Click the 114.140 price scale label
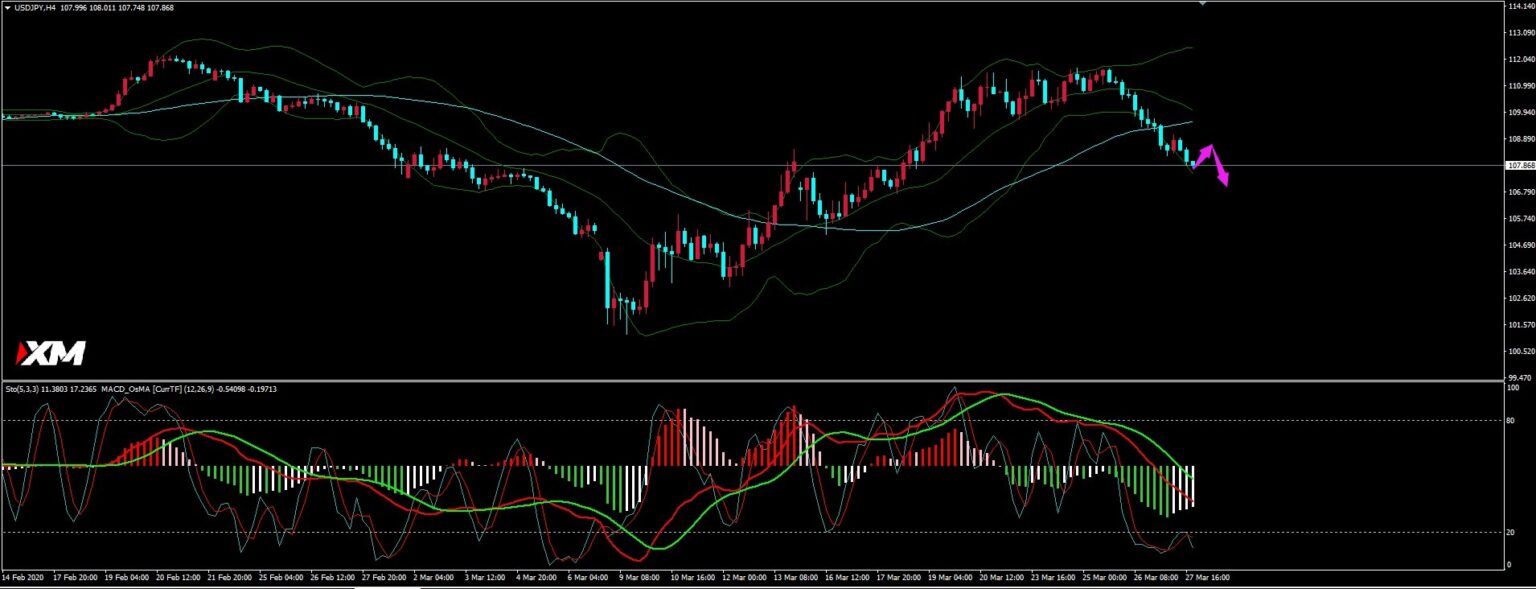The height and width of the screenshot is (589, 1536). click(x=1520, y=6)
